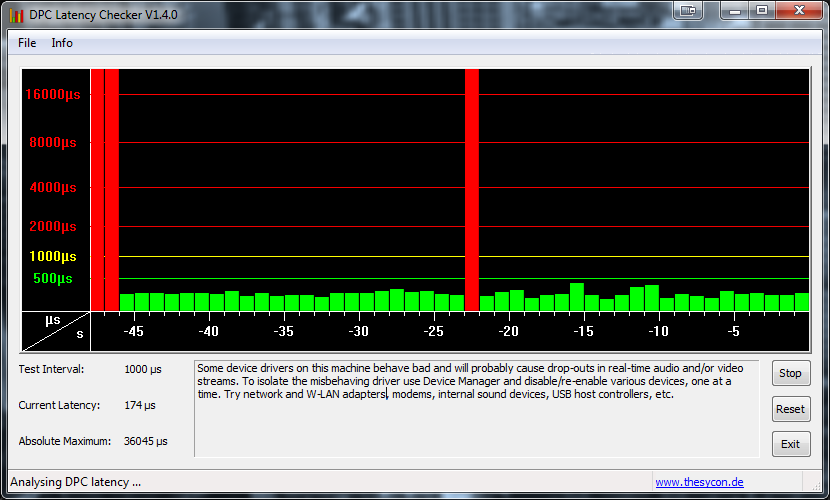
Task: Click the 'Analysing DPC latency ...' status text
Action: tap(76, 482)
